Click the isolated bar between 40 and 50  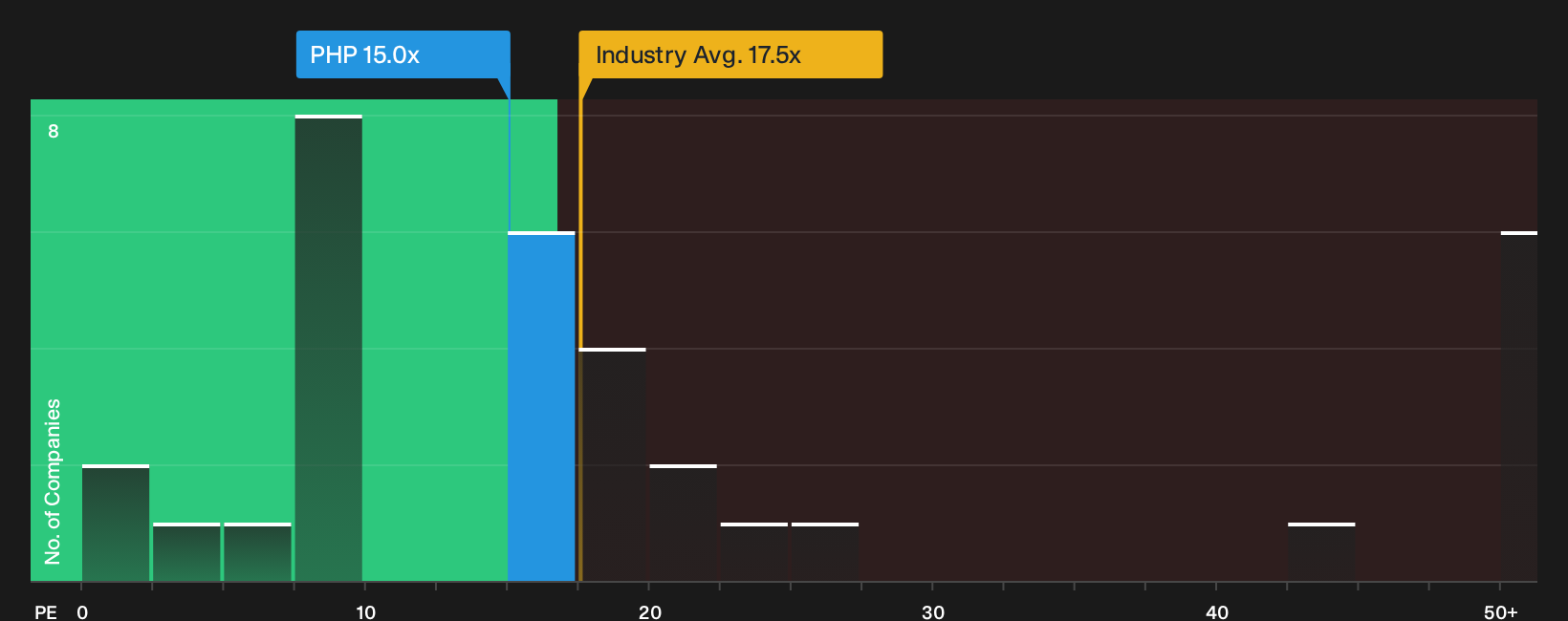1321,552
